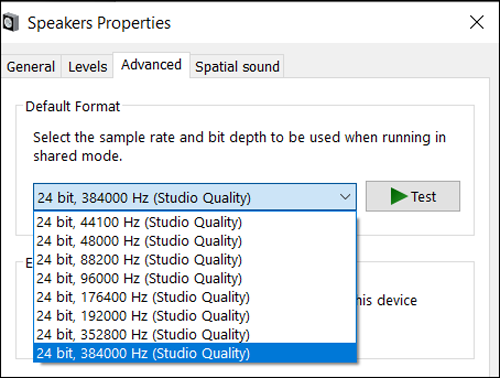The image size is (500, 378).
Task: Click the Test button
Action: click(413, 196)
